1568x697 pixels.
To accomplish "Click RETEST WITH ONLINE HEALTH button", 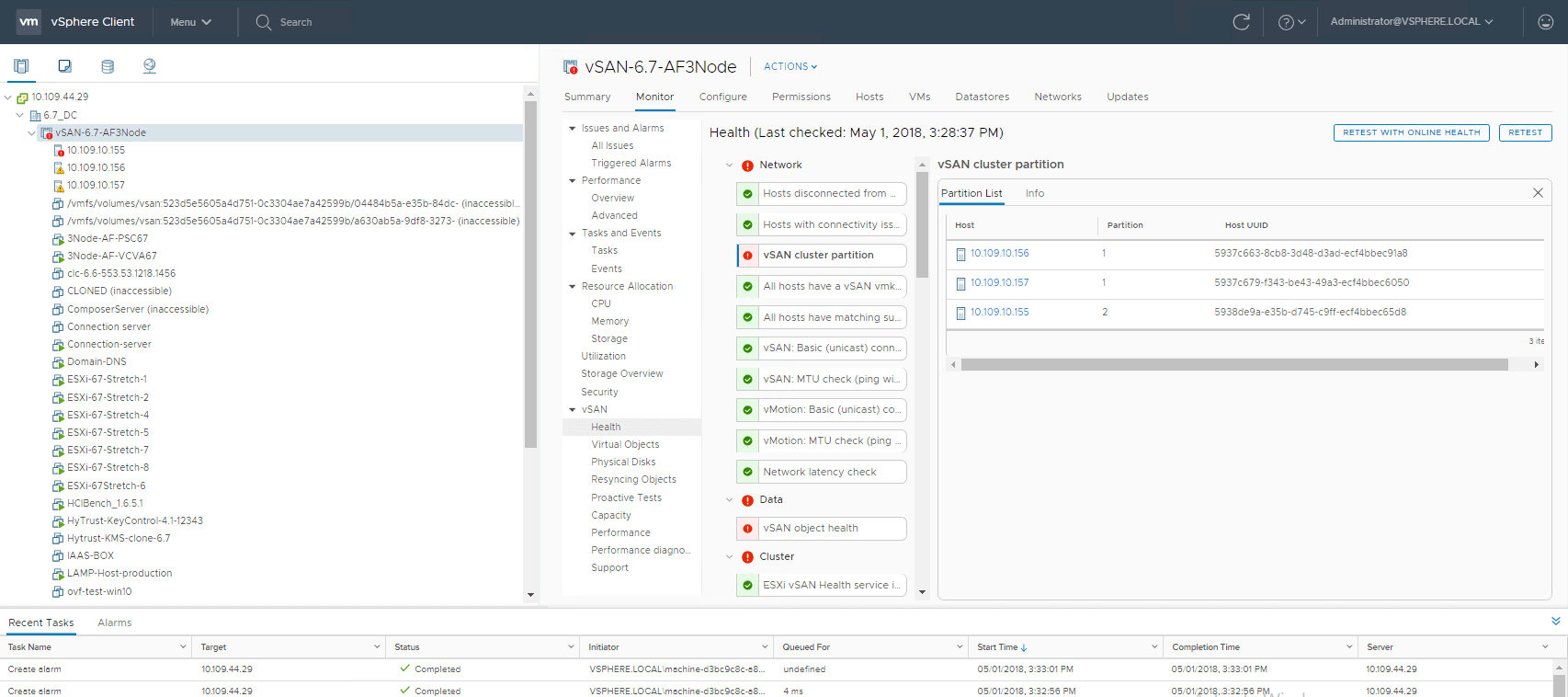I will [1411, 132].
